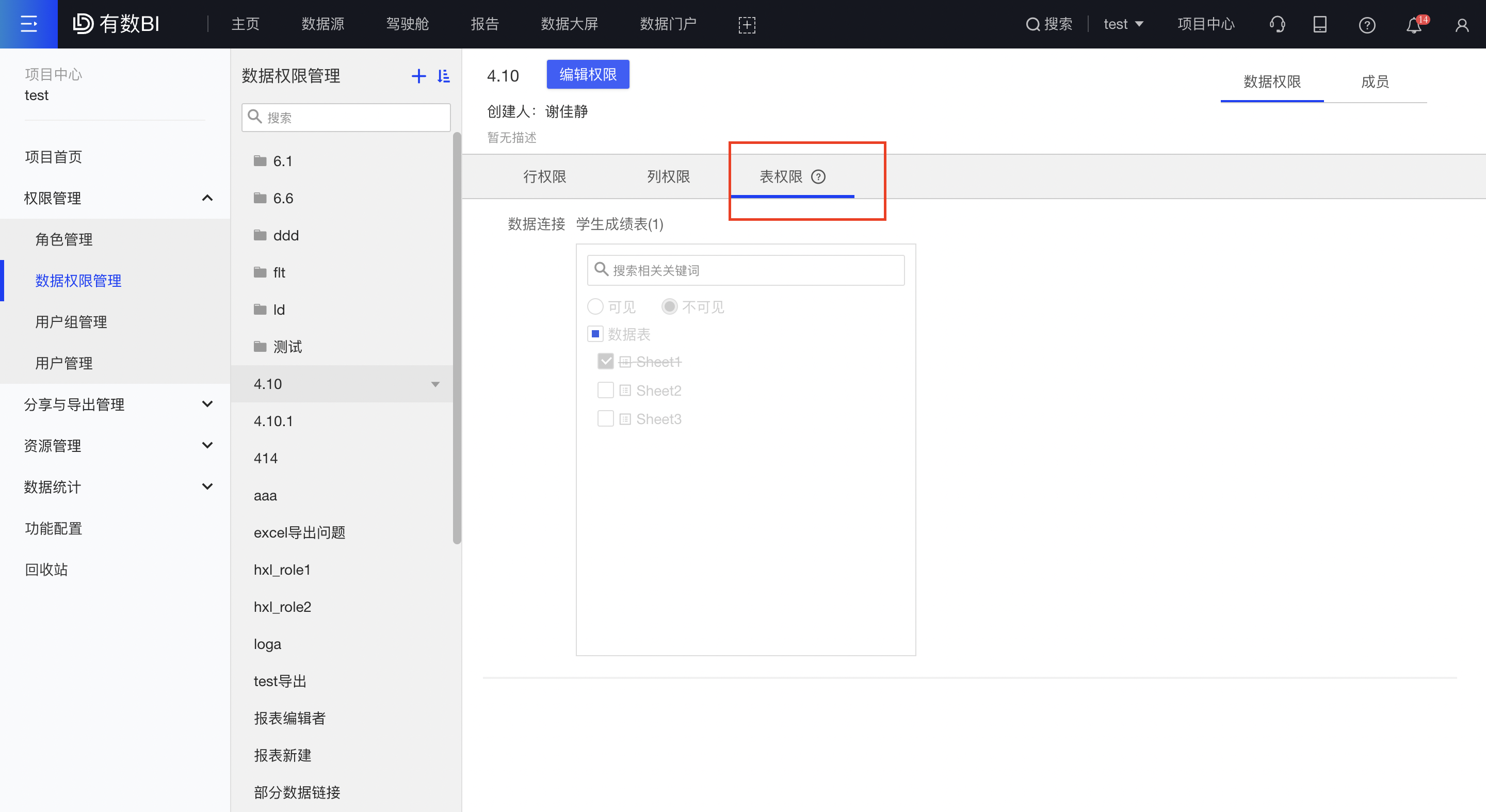This screenshot has height=812, width=1486.
Task: Collapse the 权限管理 sidebar section
Action: click(207, 198)
